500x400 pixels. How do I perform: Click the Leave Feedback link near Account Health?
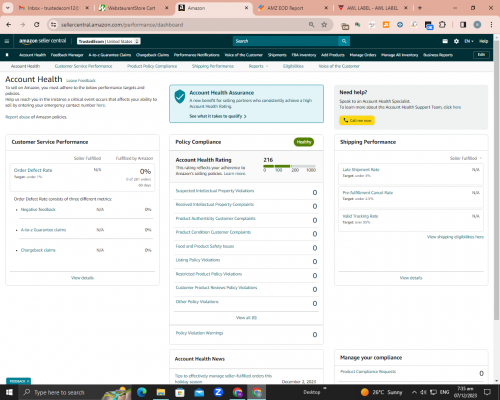81,80
